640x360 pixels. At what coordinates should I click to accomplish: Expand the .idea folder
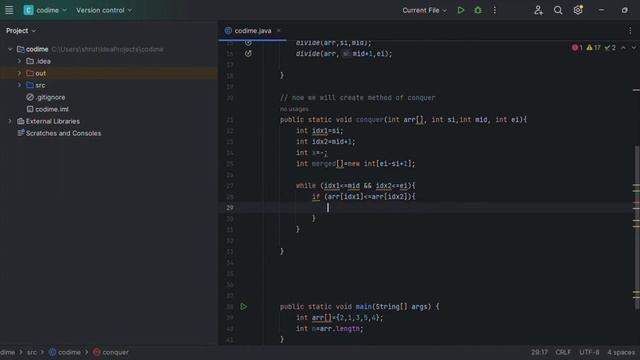coord(19,61)
